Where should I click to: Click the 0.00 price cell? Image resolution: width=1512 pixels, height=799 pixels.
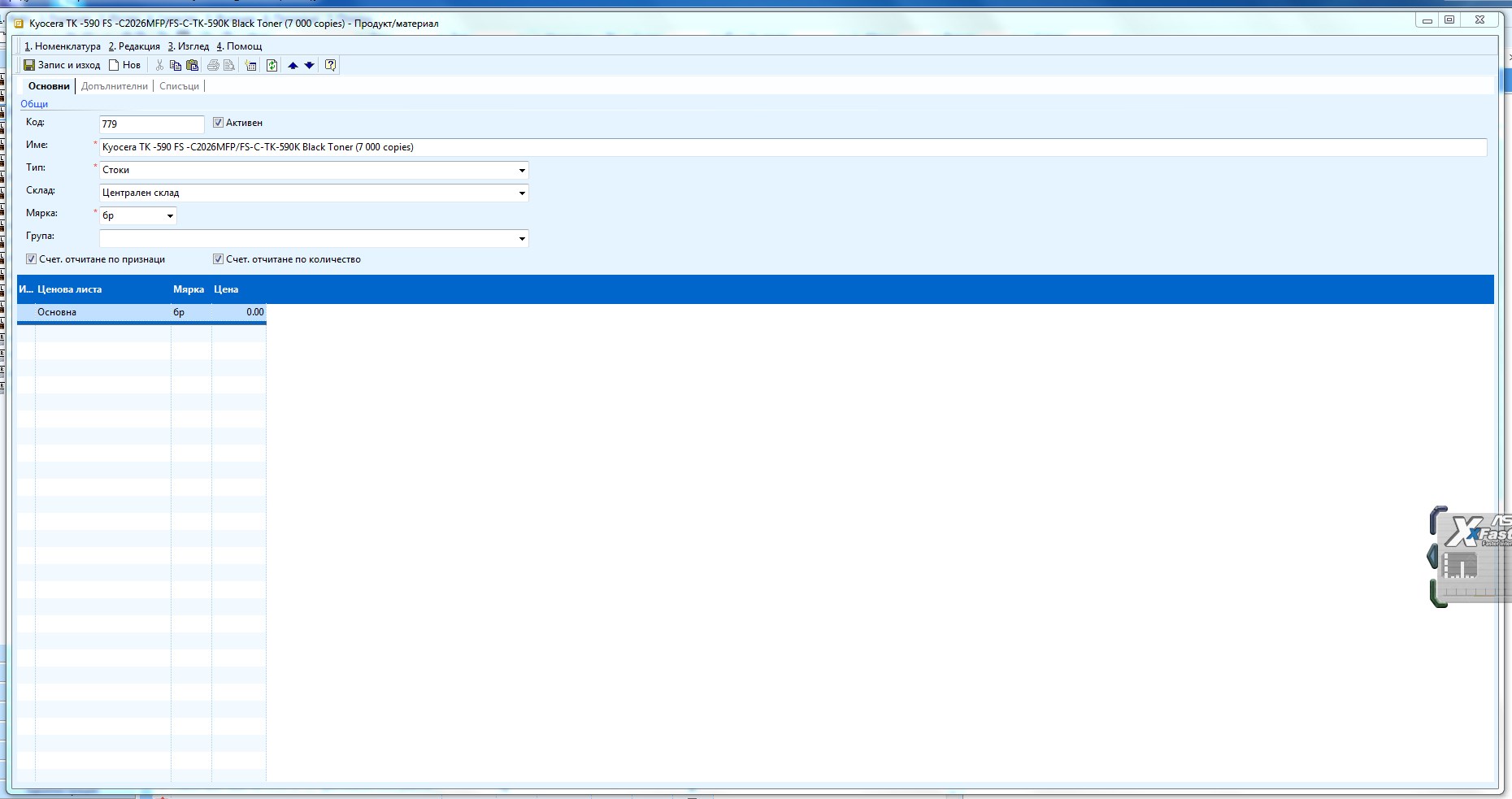click(x=239, y=312)
